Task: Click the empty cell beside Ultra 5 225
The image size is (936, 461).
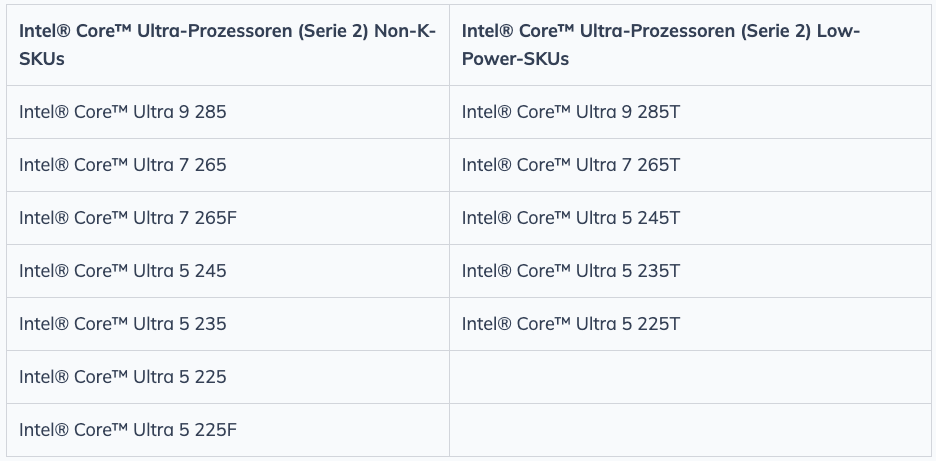Action: tap(690, 377)
